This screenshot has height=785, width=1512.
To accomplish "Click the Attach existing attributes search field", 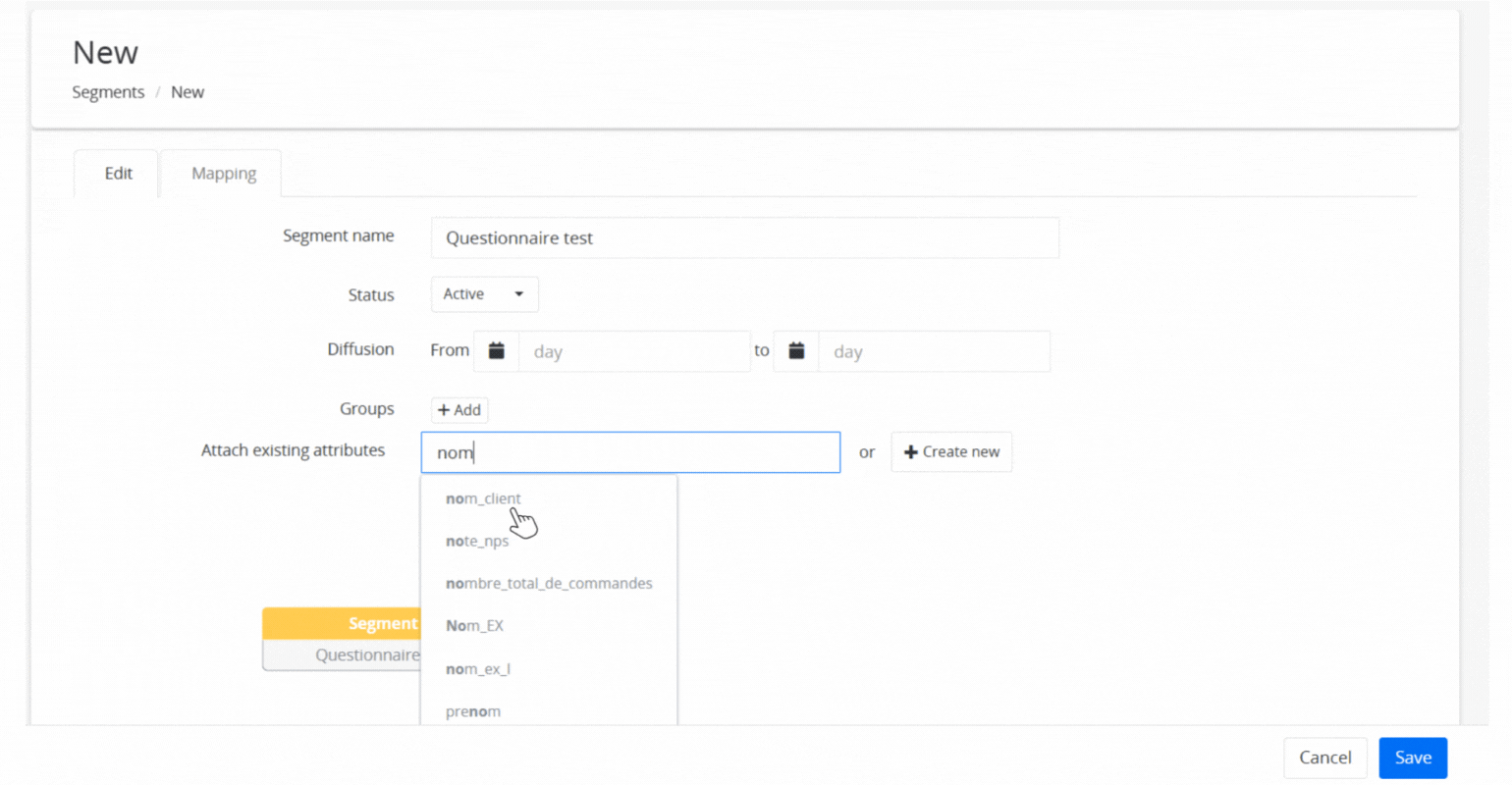I will 630,452.
